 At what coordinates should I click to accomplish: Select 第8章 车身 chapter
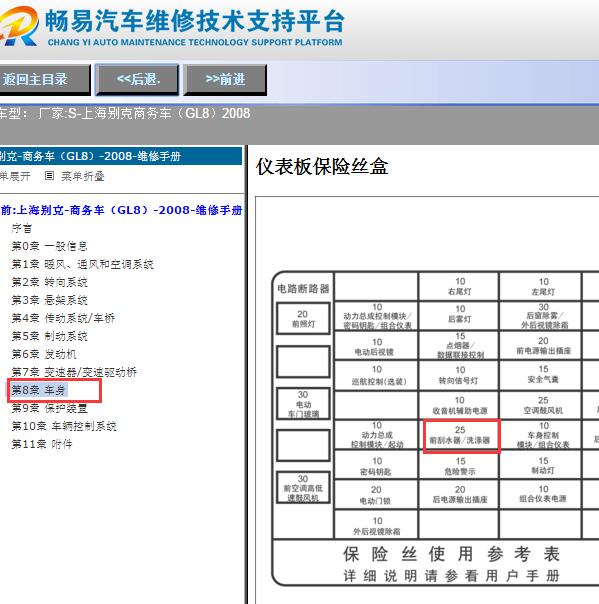(39, 390)
